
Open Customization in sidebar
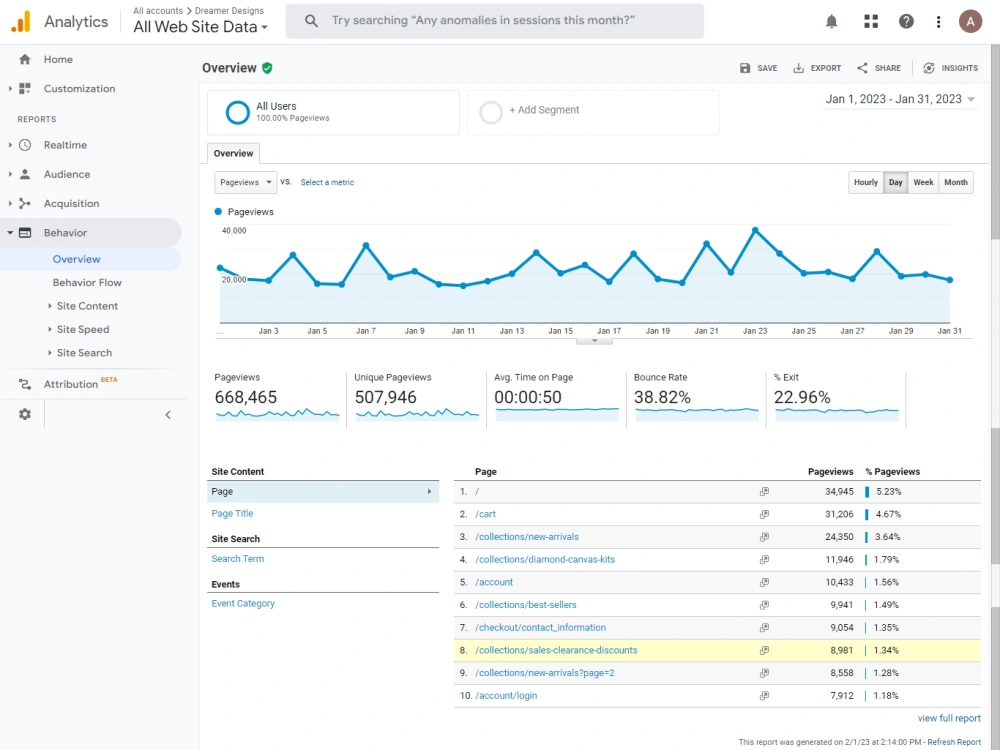click(79, 89)
